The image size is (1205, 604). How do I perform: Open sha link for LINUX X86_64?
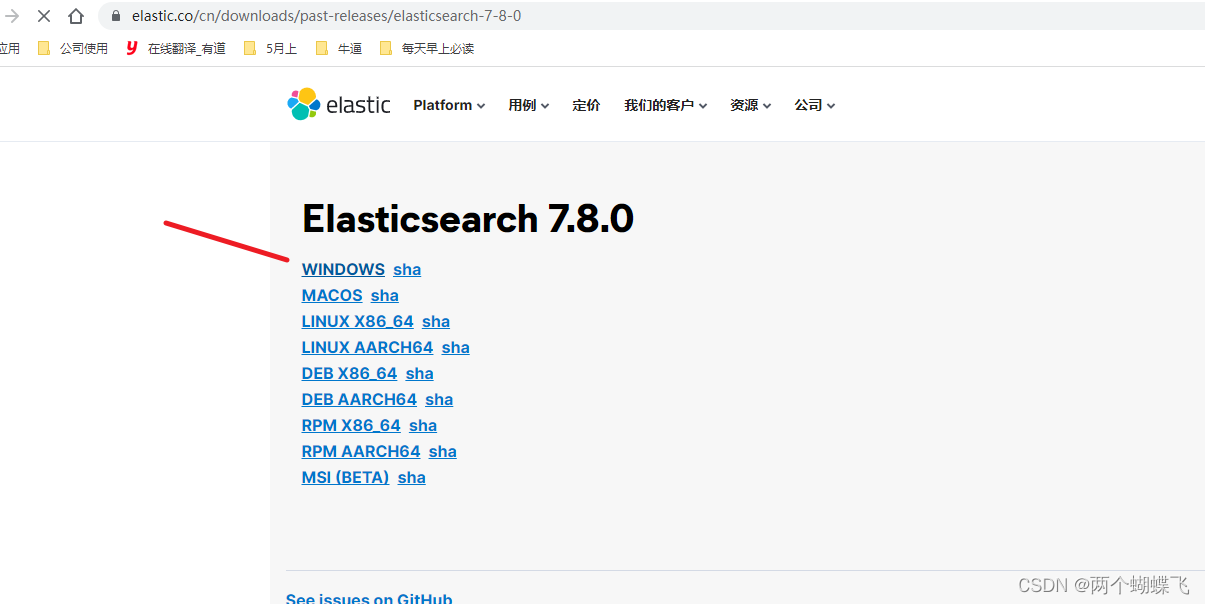(436, 321)
